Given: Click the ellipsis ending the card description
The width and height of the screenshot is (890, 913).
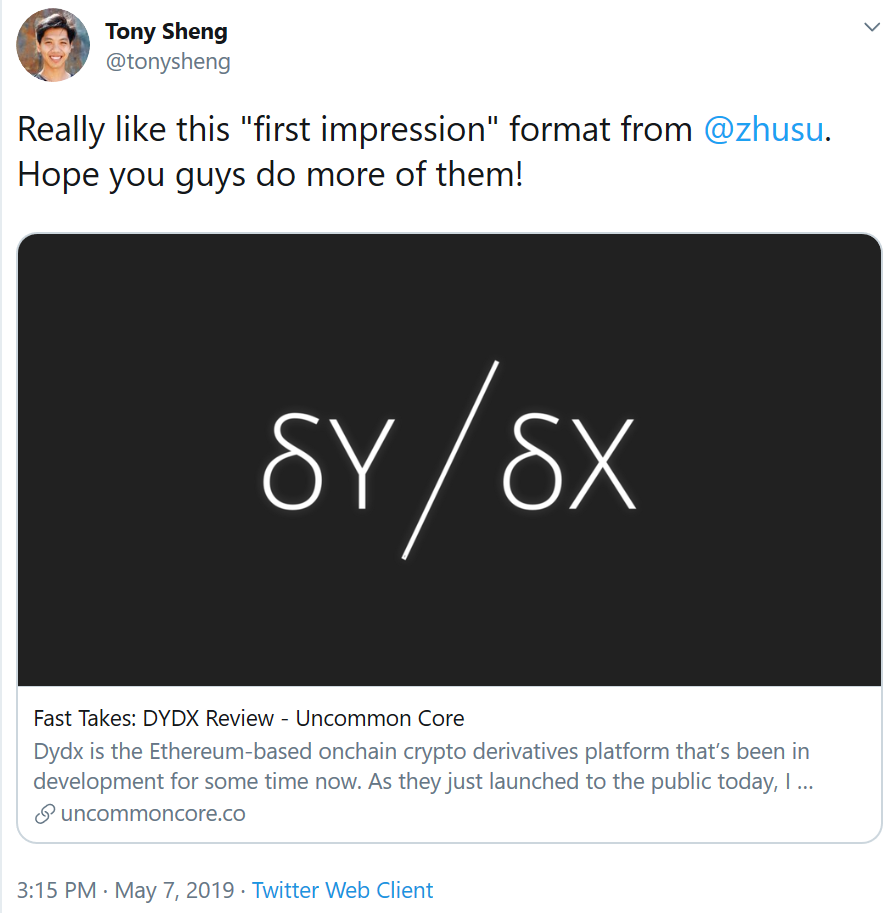Looking at the screenshot, I should tap(803, 782).
